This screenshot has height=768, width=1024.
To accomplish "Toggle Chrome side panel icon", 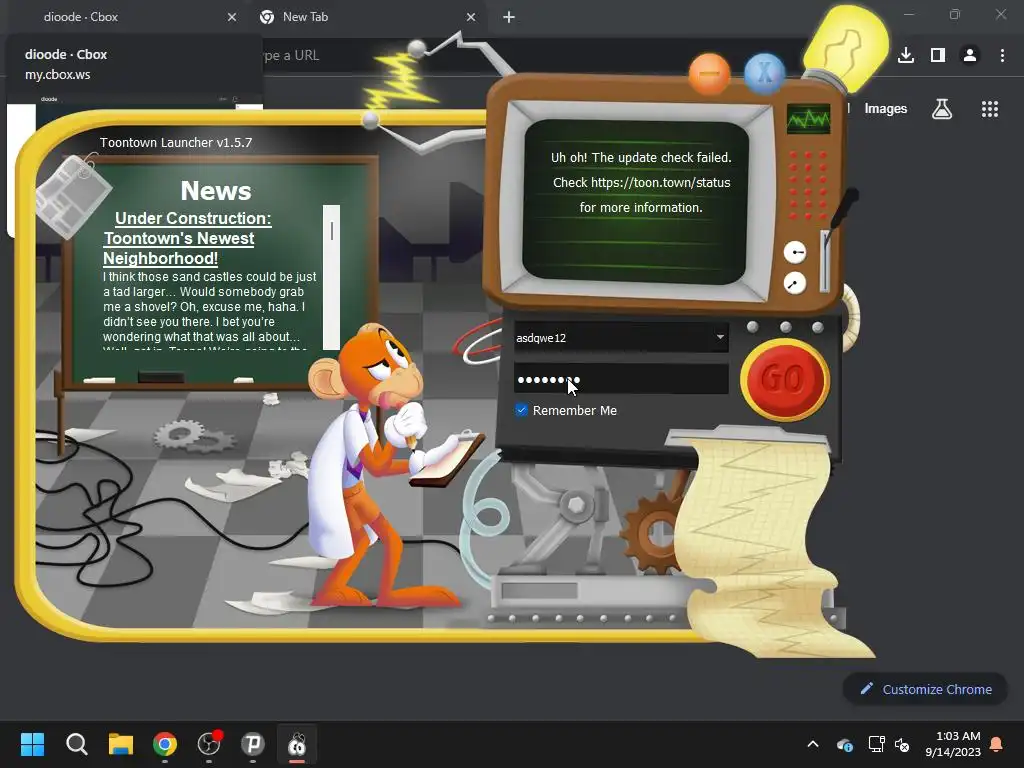I will pyautogui.click(x=938, y=56).
